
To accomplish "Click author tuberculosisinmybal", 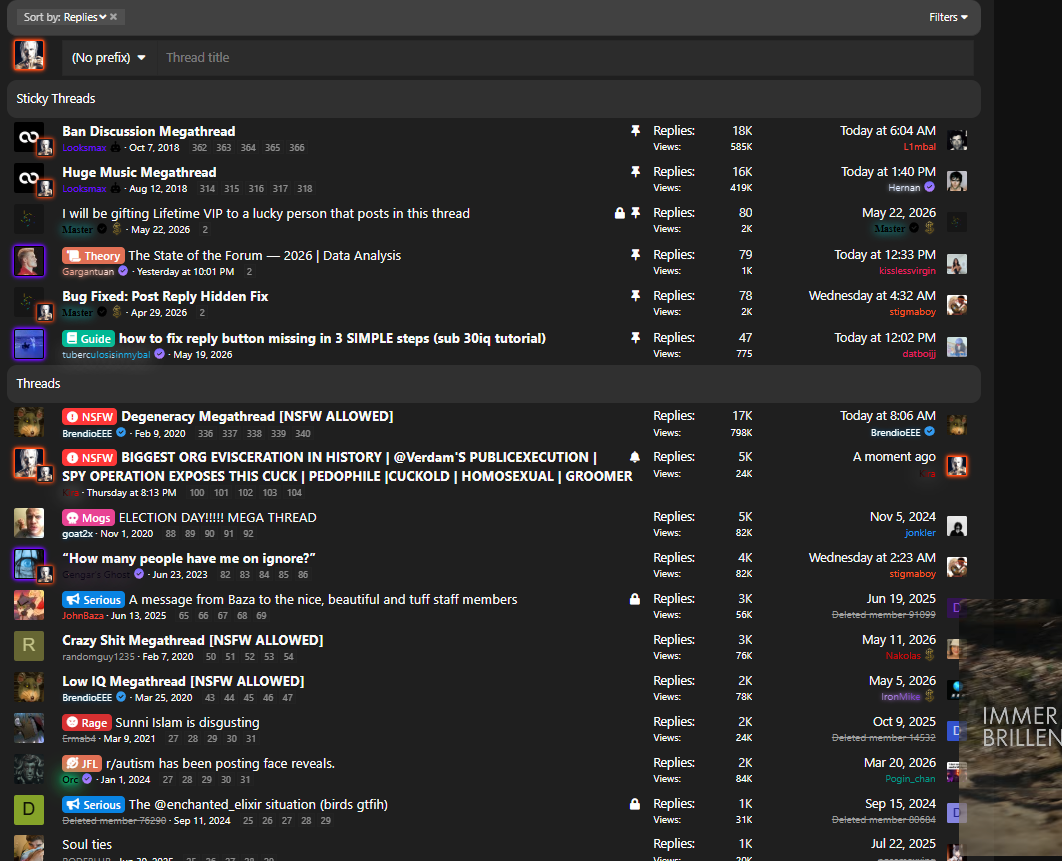I will point(106,355).
